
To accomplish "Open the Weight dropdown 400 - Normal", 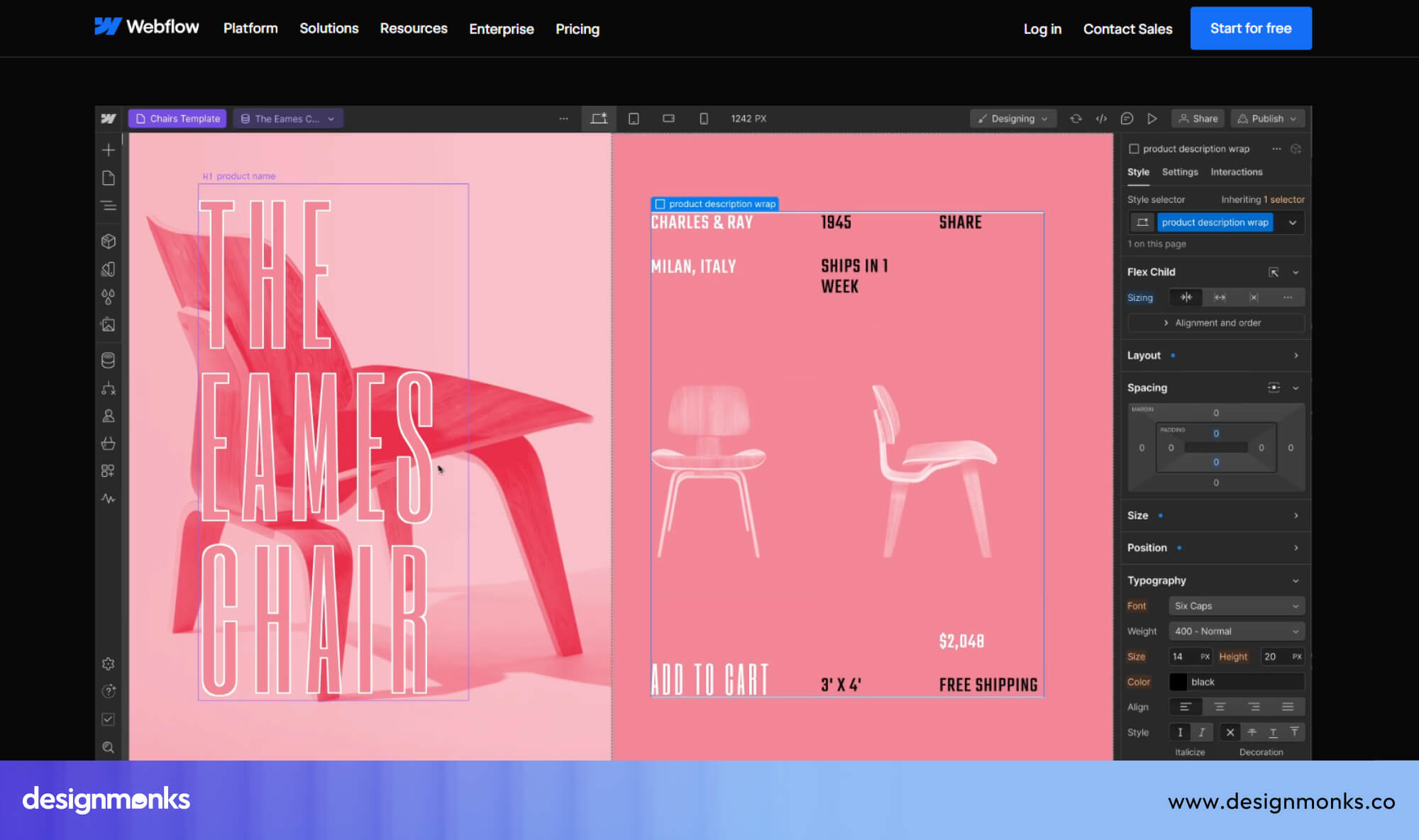I will tap(1237, 631).
